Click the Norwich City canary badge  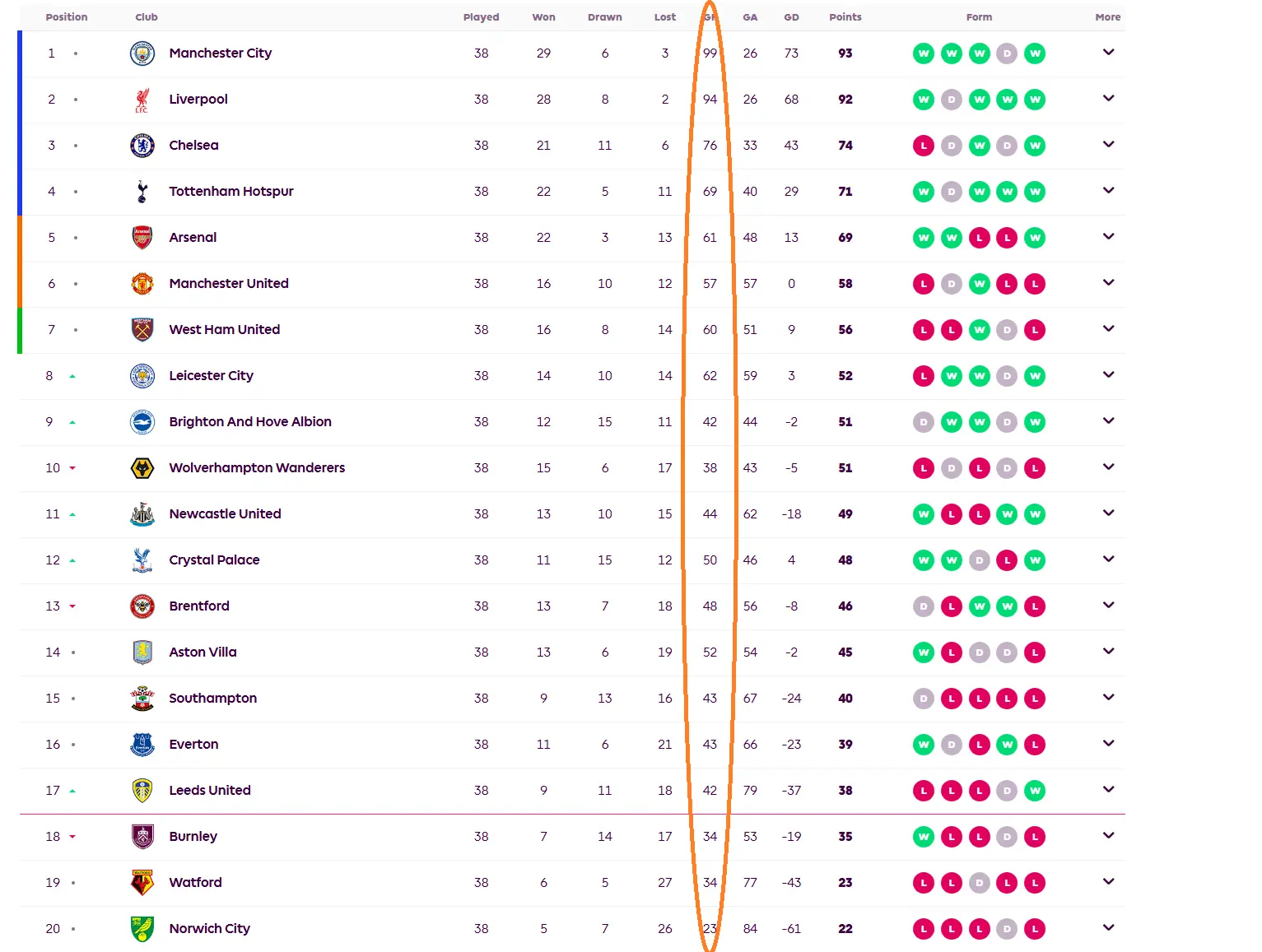[x=142, y=929]
